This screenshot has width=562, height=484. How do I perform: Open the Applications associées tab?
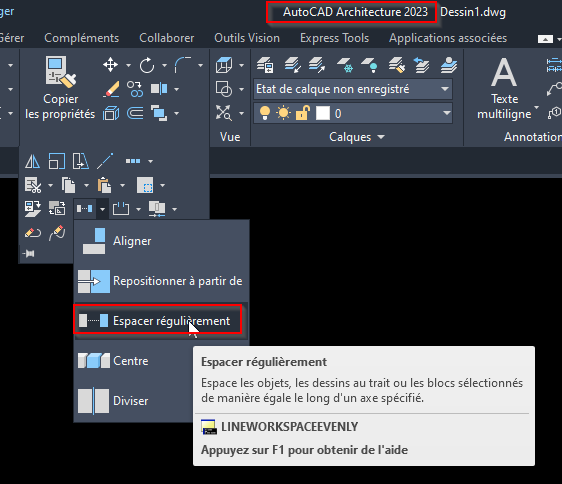(448, 38)
